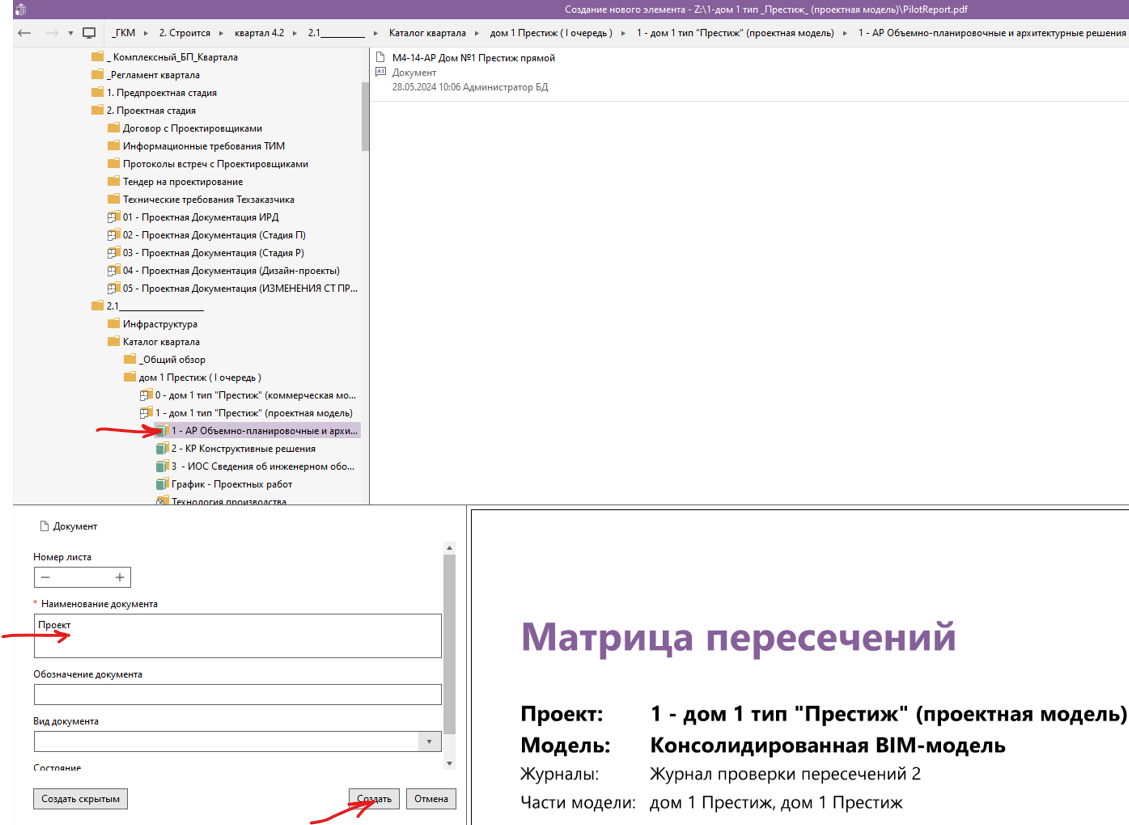
Task: Click the График - Проектных работ icon
Action: [162, 485]
